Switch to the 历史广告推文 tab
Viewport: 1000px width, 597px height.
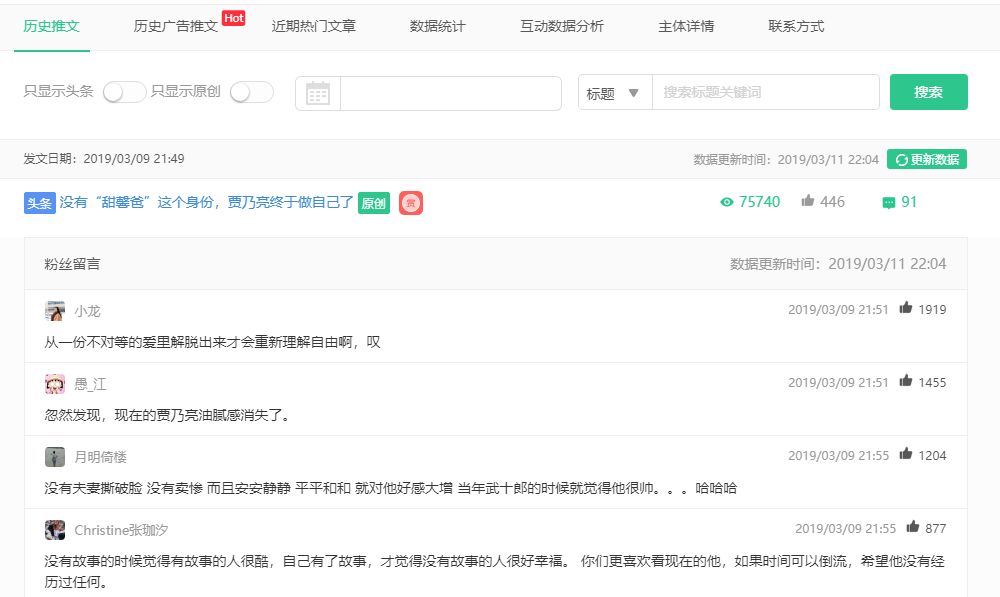click(x=176, y=26)
